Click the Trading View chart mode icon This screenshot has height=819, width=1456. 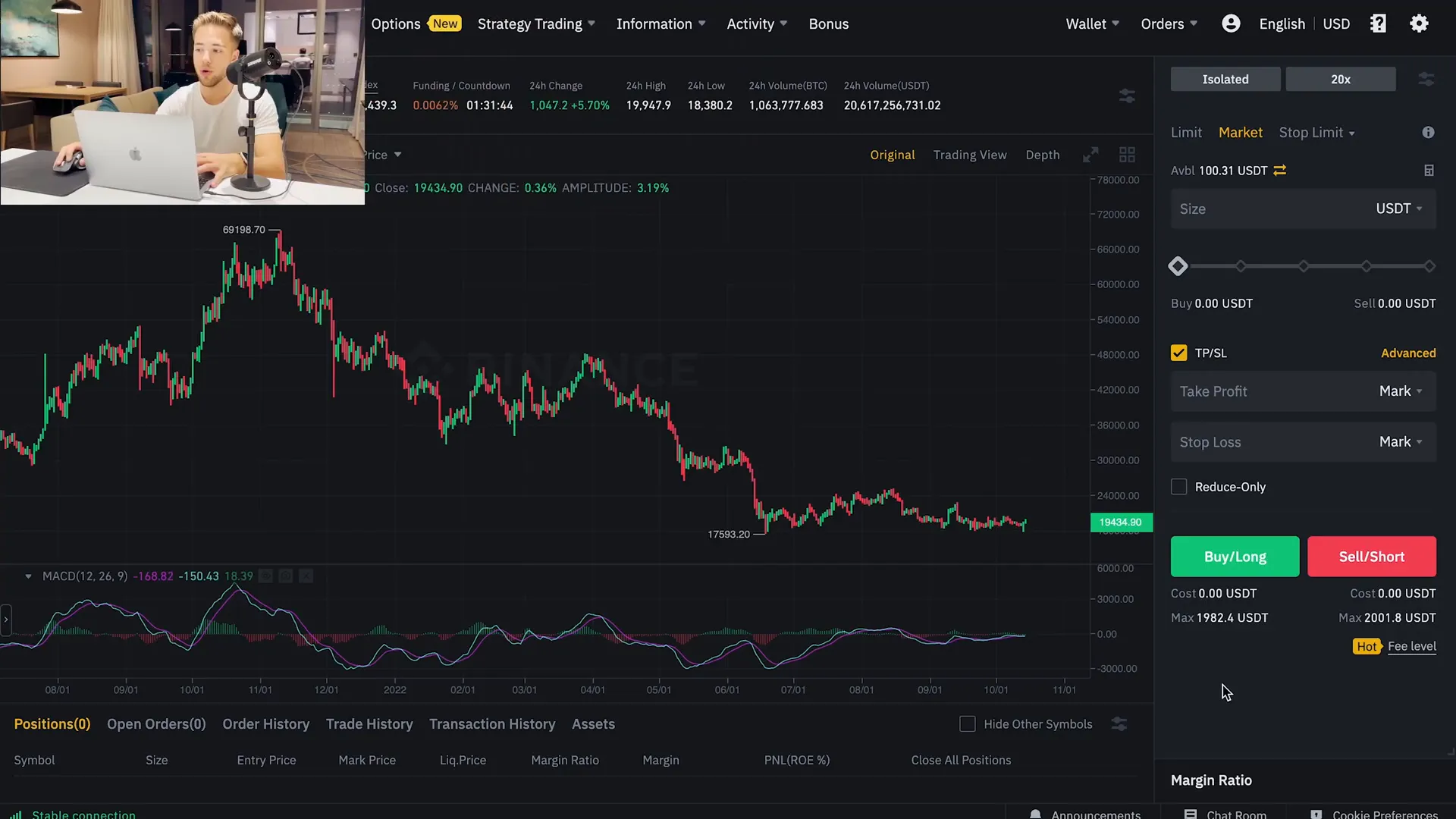tap(969, 154)
